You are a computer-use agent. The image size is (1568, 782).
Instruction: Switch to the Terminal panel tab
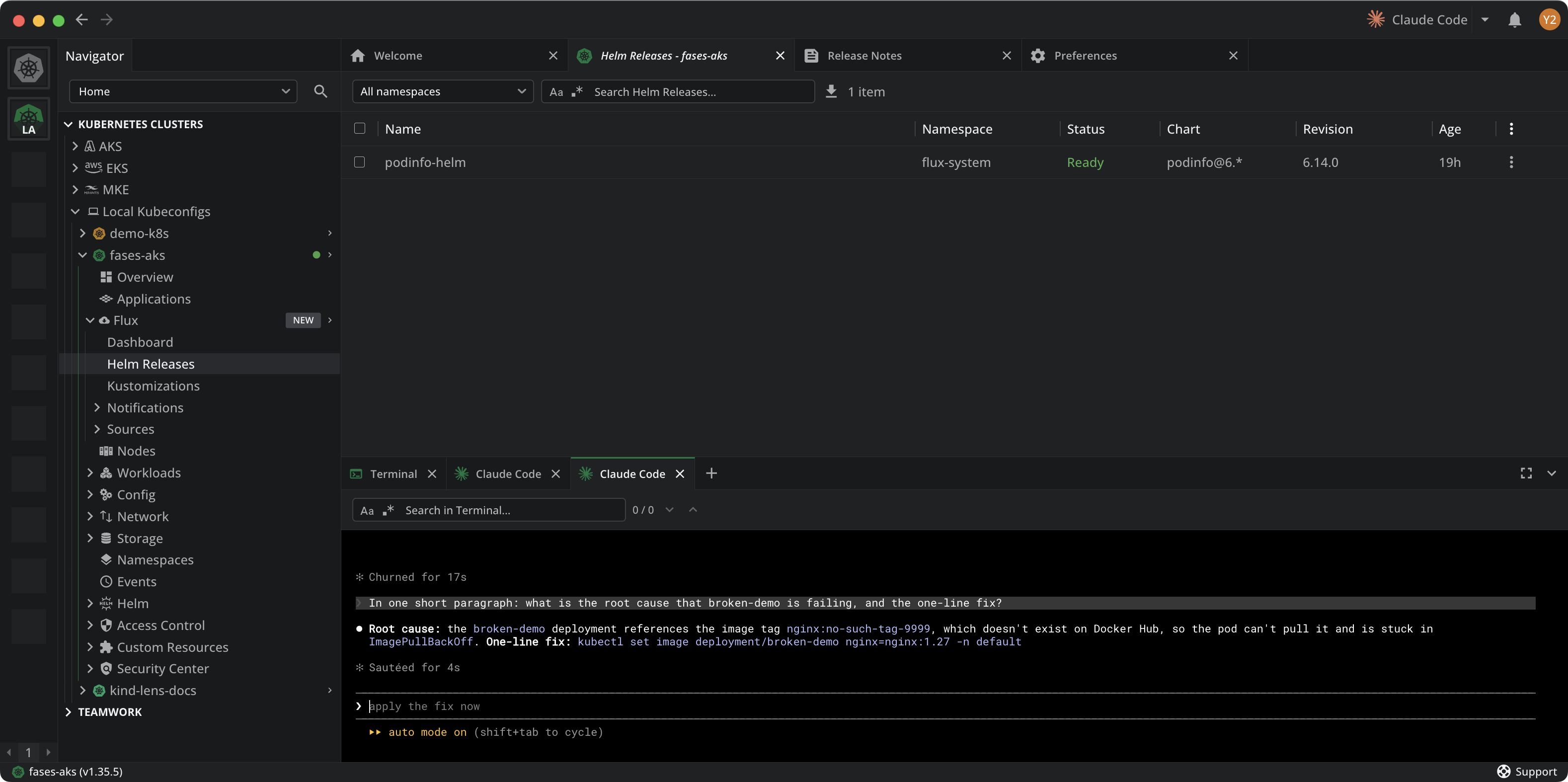click(393, 473)
